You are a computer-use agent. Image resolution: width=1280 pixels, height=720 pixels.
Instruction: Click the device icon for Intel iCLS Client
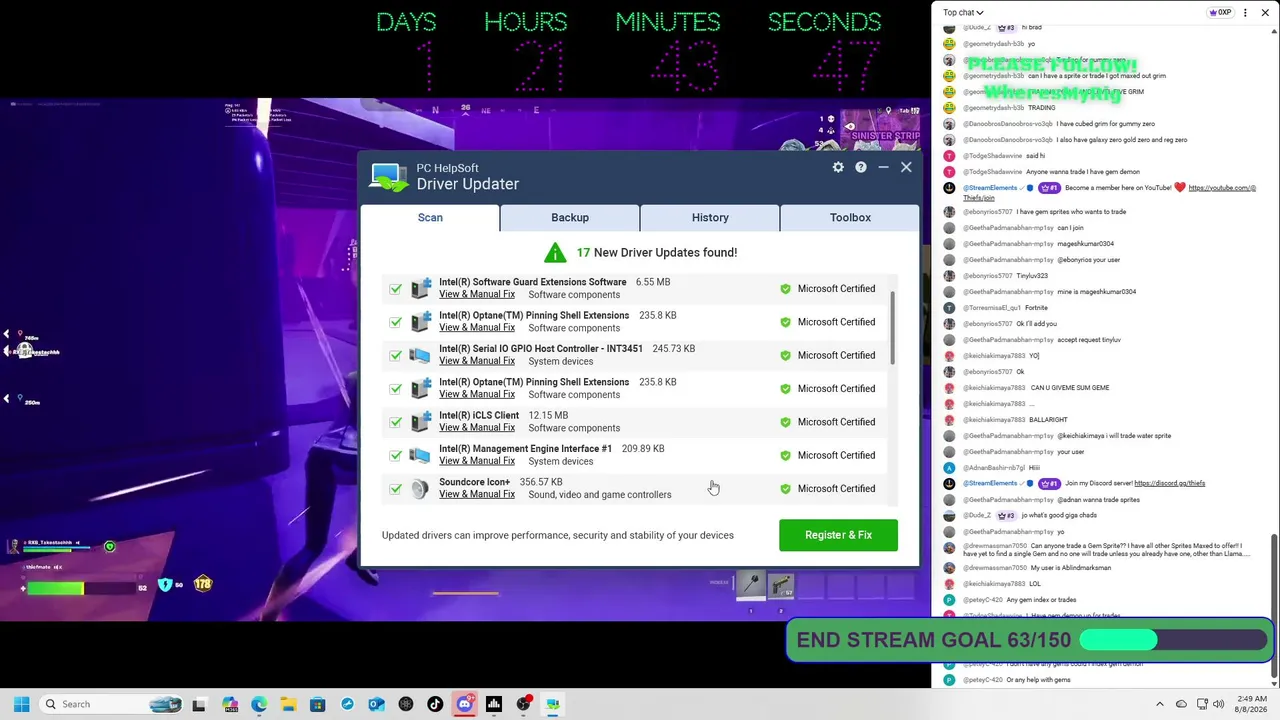tap(420, 422)
